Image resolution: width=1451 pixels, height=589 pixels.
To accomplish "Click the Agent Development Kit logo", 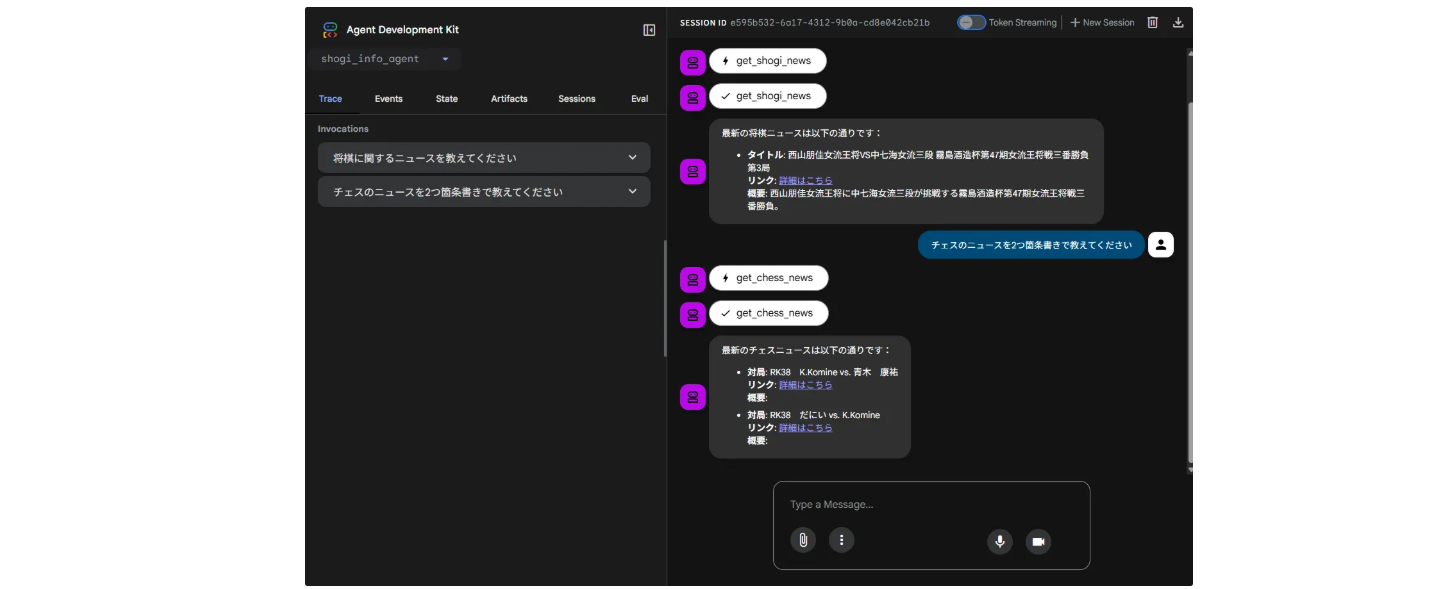I will point(330,30).
